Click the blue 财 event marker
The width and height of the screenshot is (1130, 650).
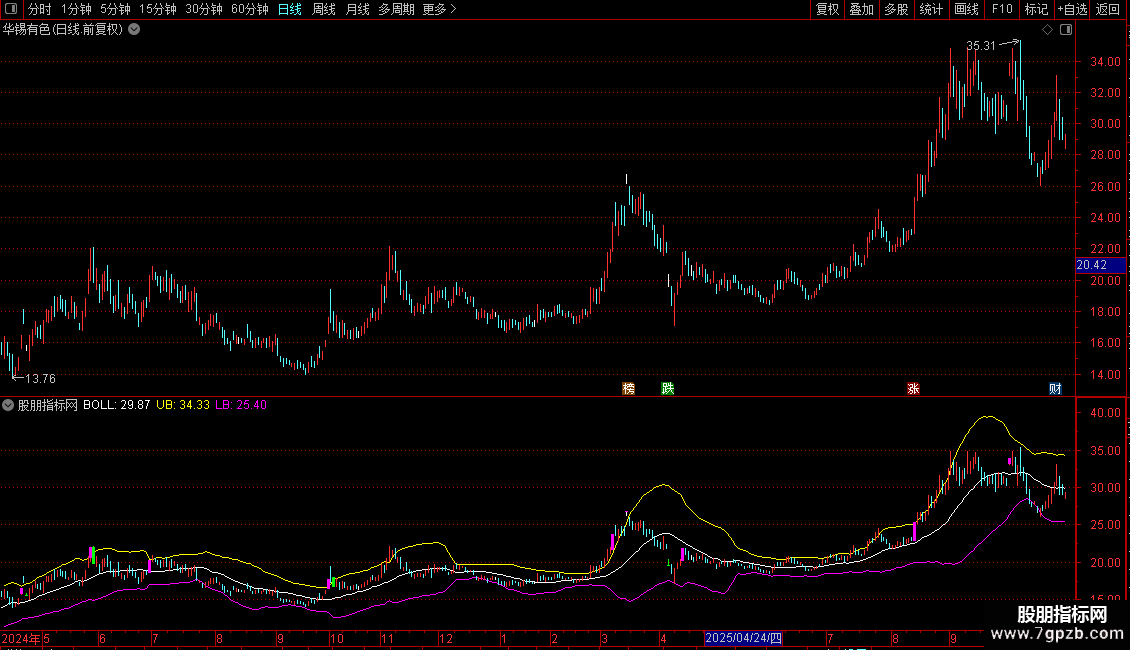pyautogui.click(x=1055, y=389)
